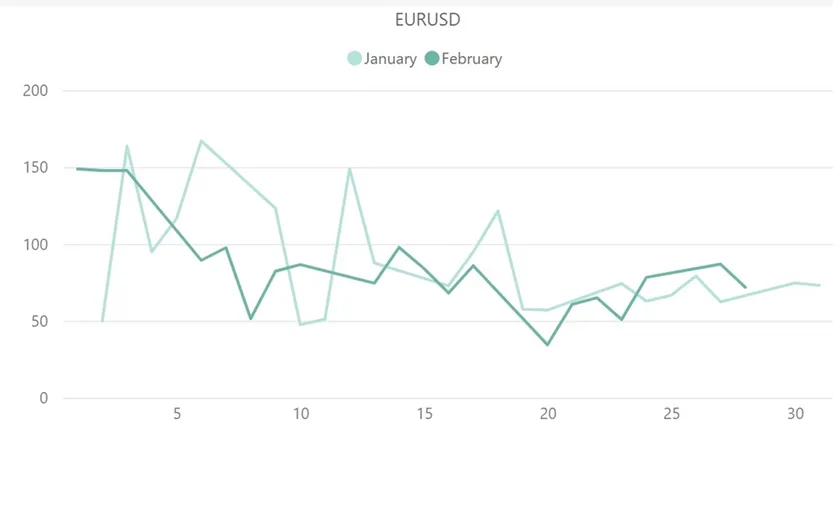The image size is (840, 505).
Task: Click the 50 y-axis label
Action: [x=39, y=322]
